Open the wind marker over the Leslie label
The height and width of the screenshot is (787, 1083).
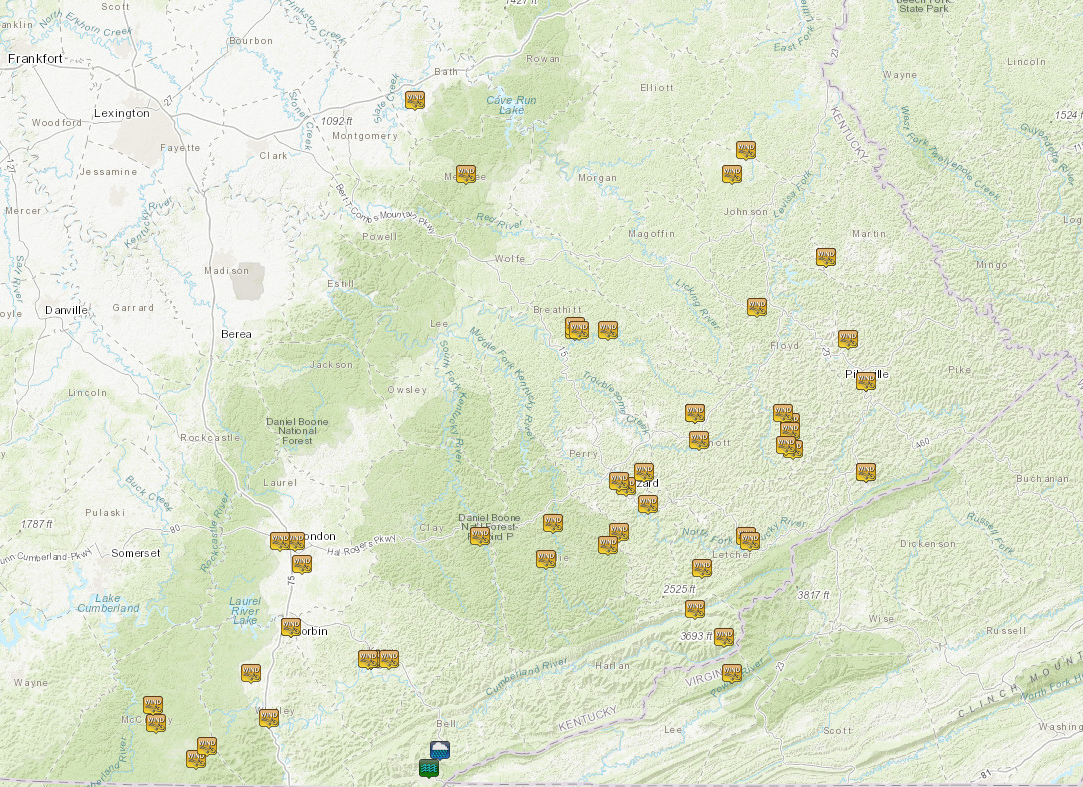tap(546, 559)
